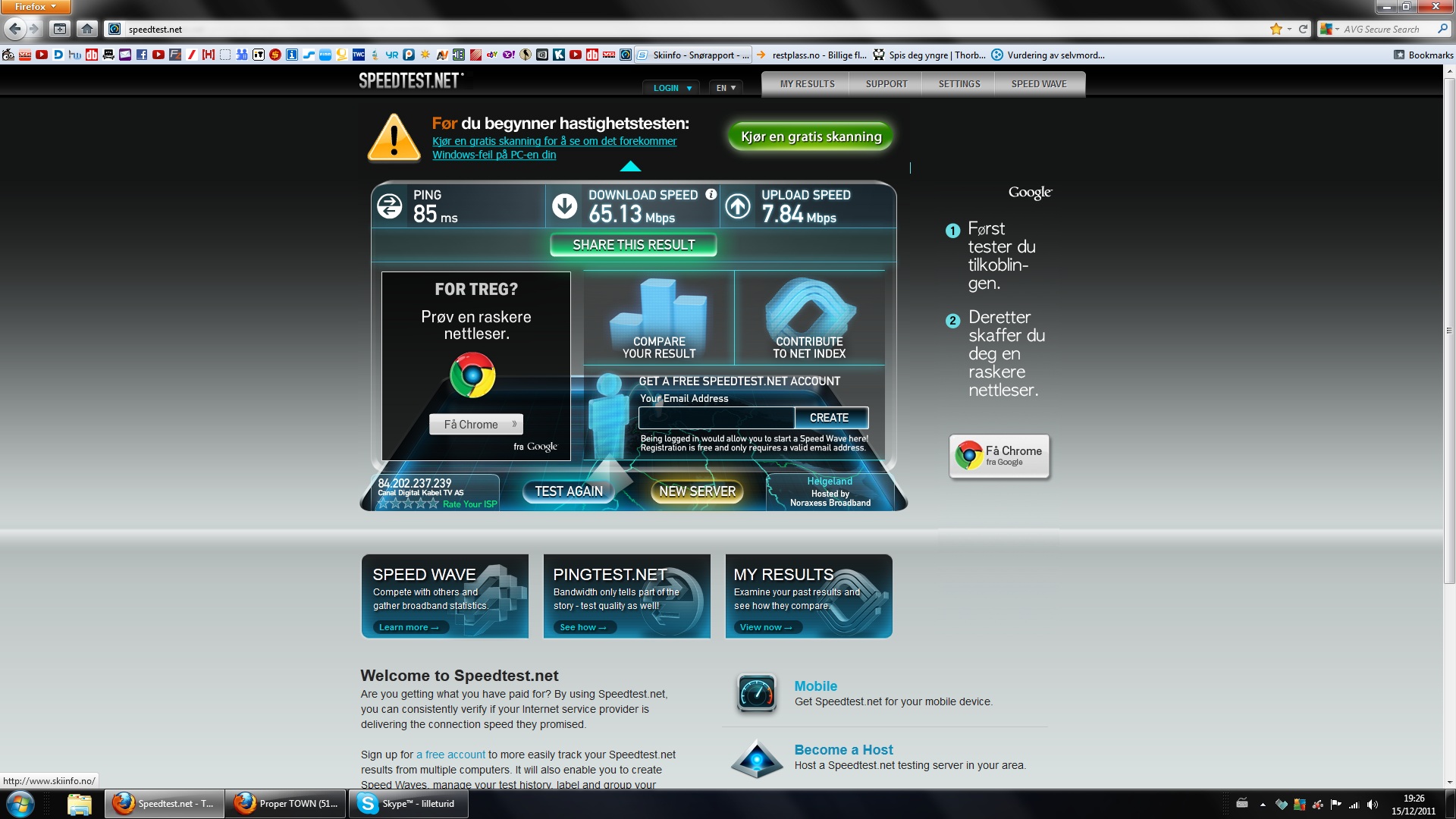
Task: Click the search magnifier in the AVG search box
Action: pos(1442,29)
